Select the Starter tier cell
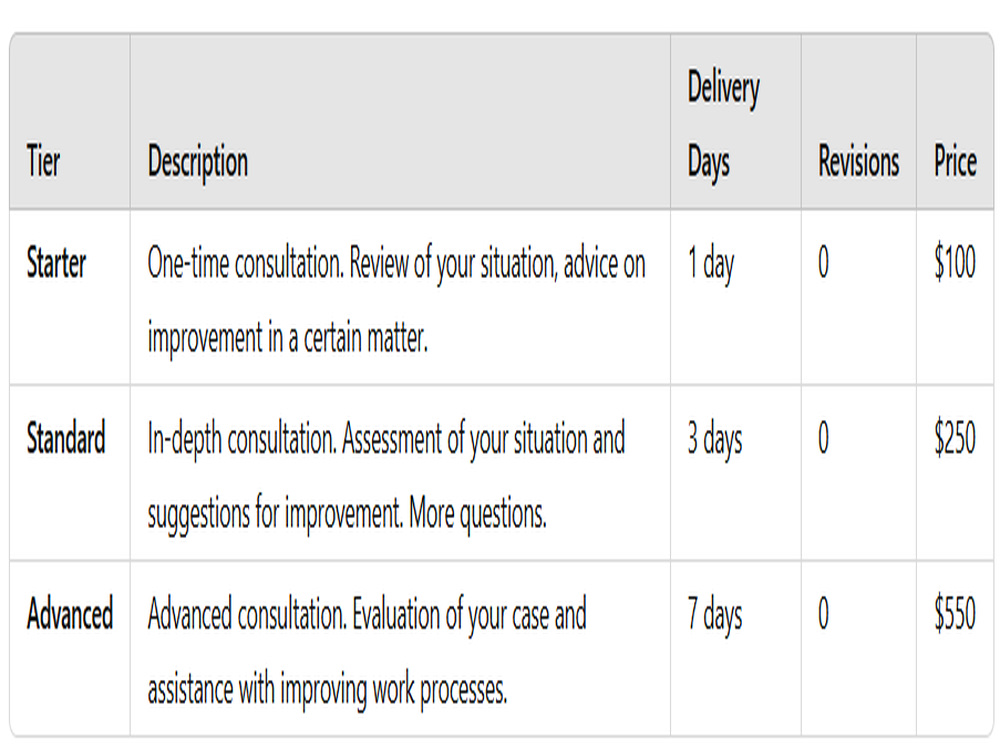1000x750 pixels. coord(56,263)
